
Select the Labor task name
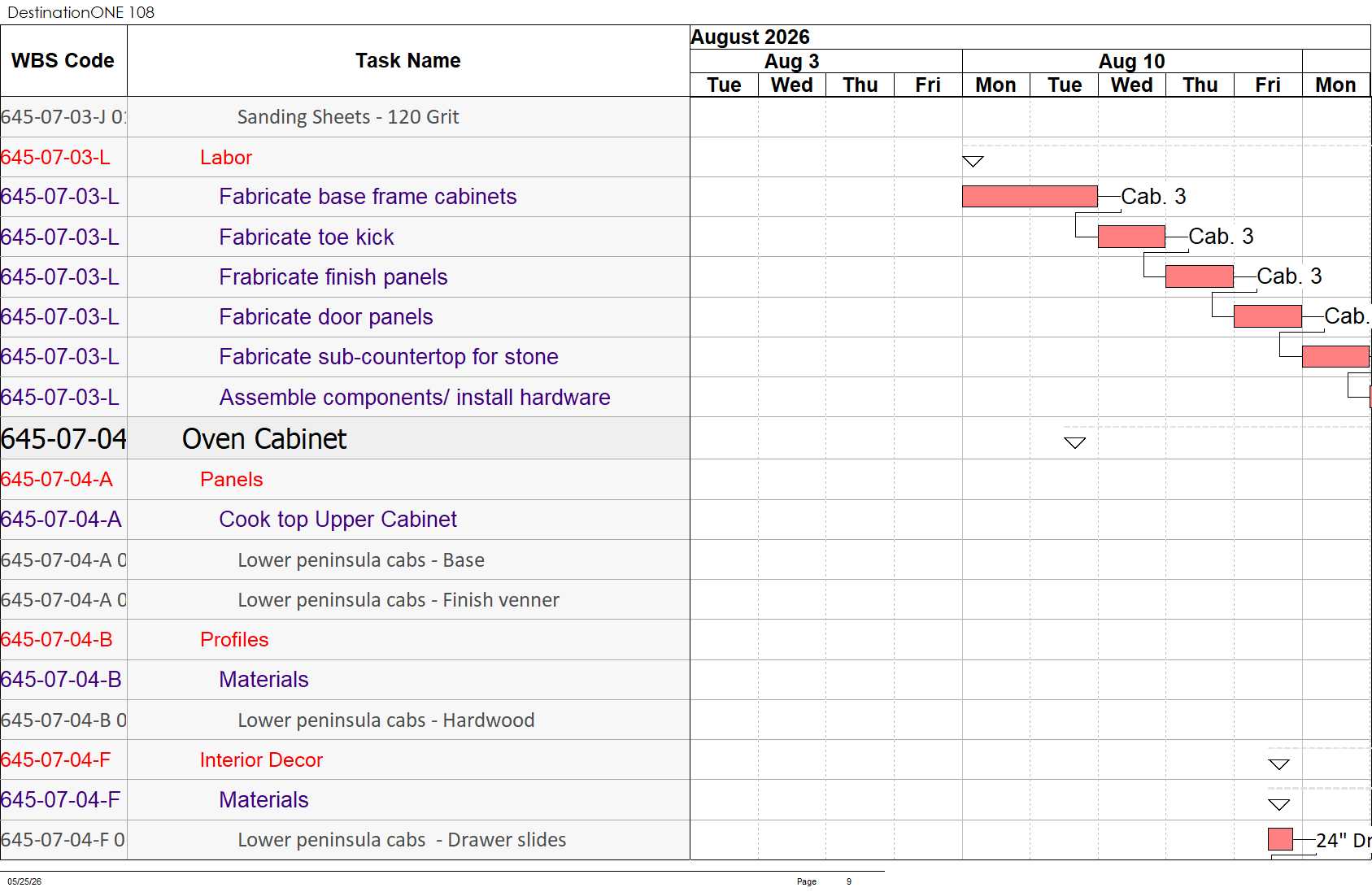226,157
